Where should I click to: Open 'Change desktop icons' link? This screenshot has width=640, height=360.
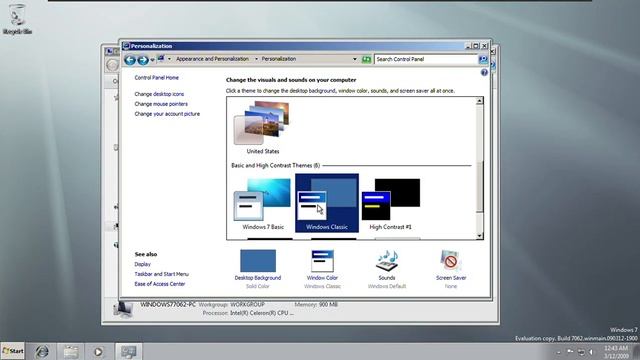(x=159, y=94)
